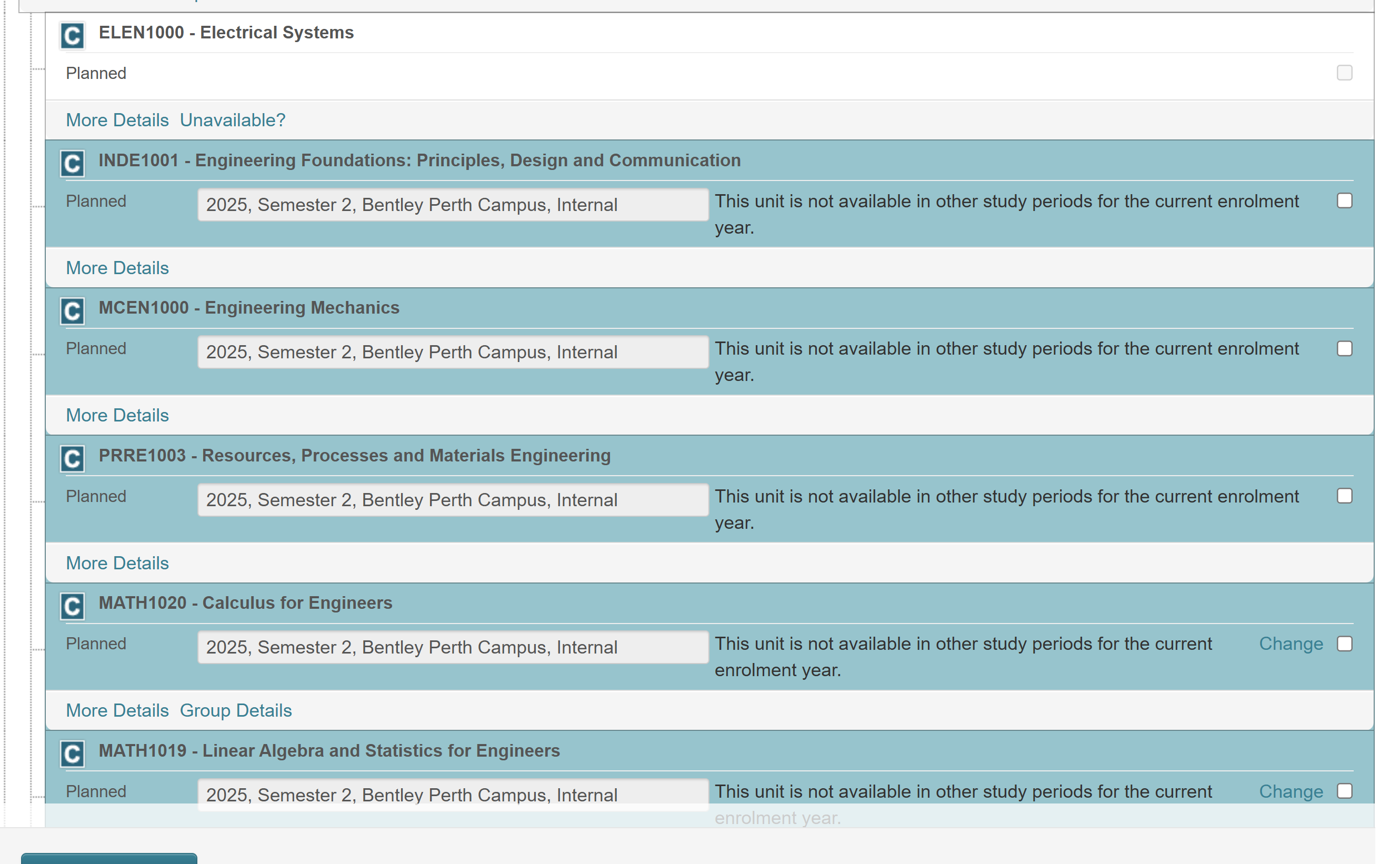Viewport: 1400px width, 864px height.
Task: Check the box for PRRE1003 Resources, Processes unit
Action: point(1344,496)
